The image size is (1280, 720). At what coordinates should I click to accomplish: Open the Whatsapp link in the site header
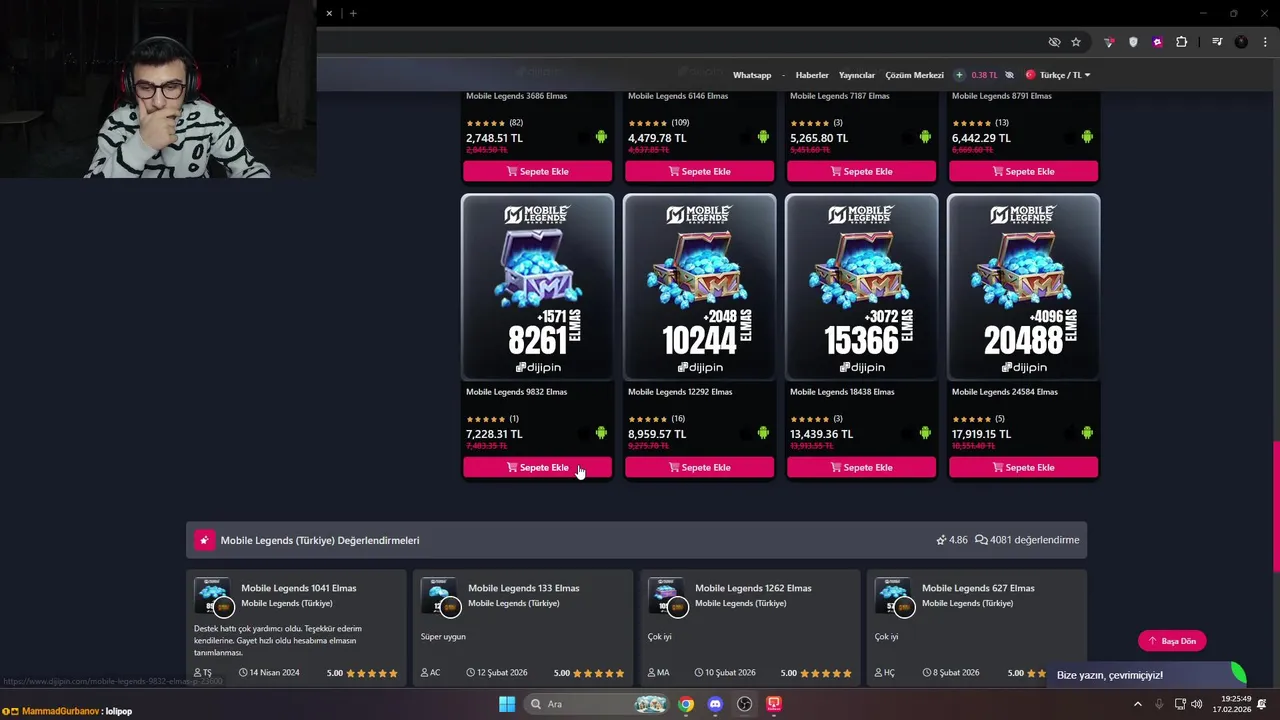(x=752, y=75)
